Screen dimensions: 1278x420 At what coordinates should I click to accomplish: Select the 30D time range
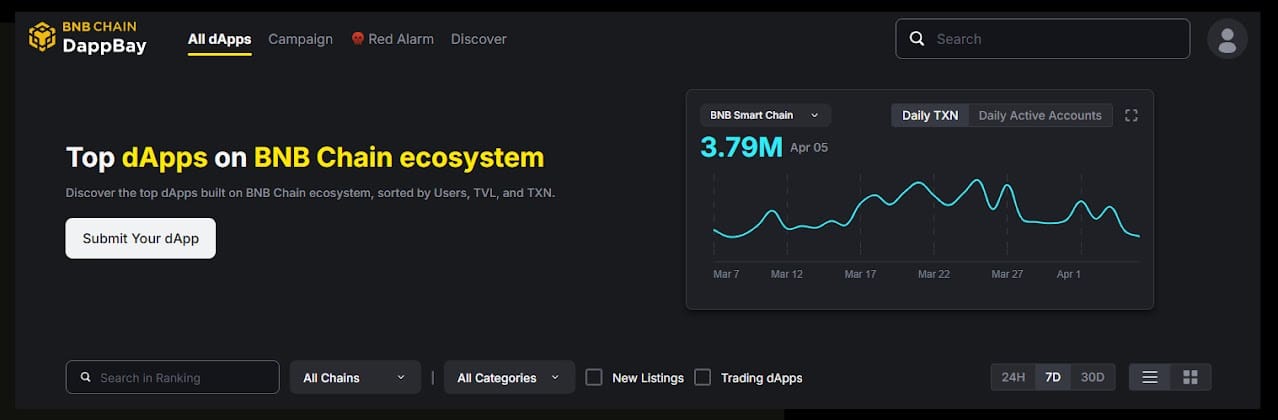(1092, 377)
